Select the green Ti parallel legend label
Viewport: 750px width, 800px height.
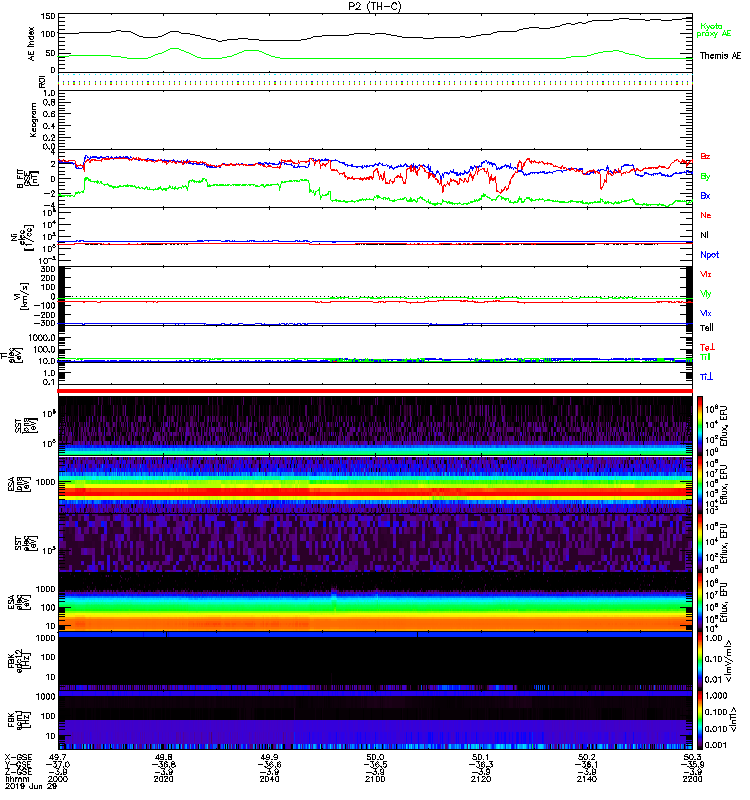click(705, 357)
